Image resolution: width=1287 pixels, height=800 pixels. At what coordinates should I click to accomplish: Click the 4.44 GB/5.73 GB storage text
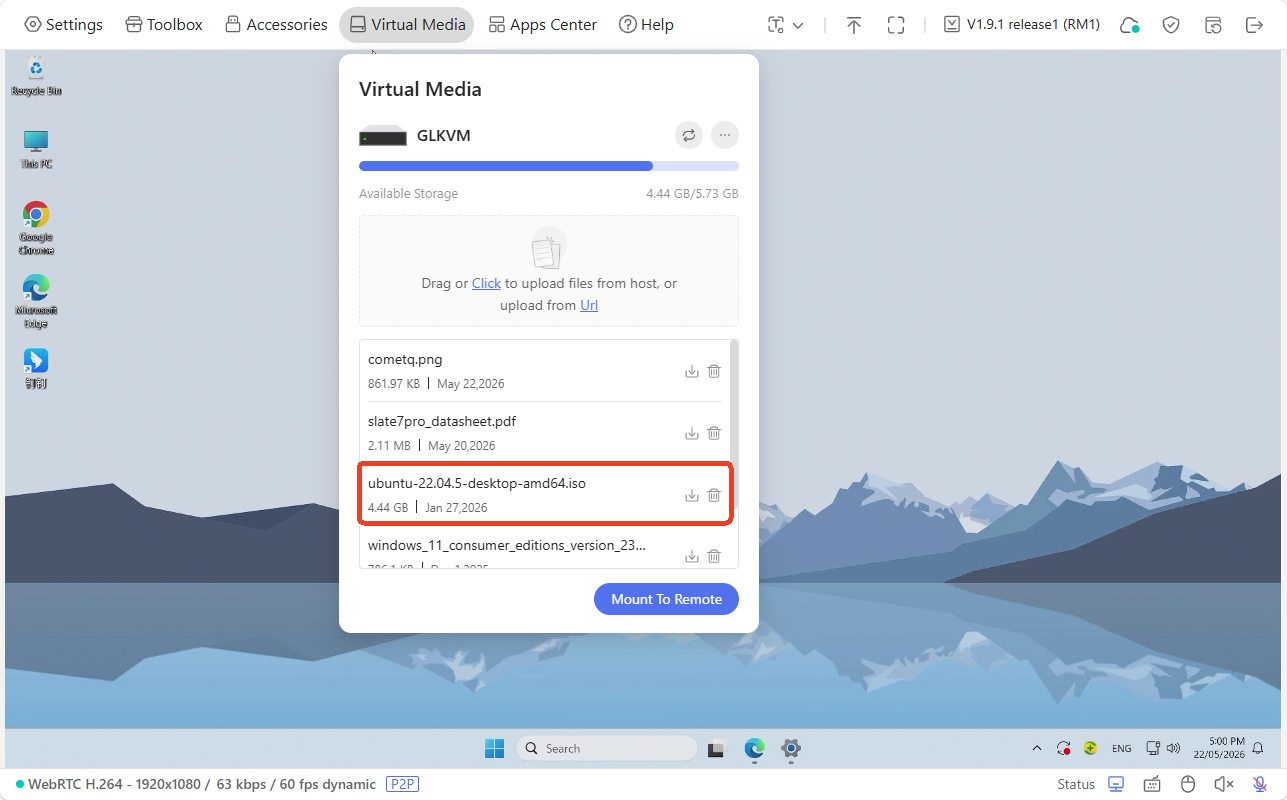click(x=692, y=194)
